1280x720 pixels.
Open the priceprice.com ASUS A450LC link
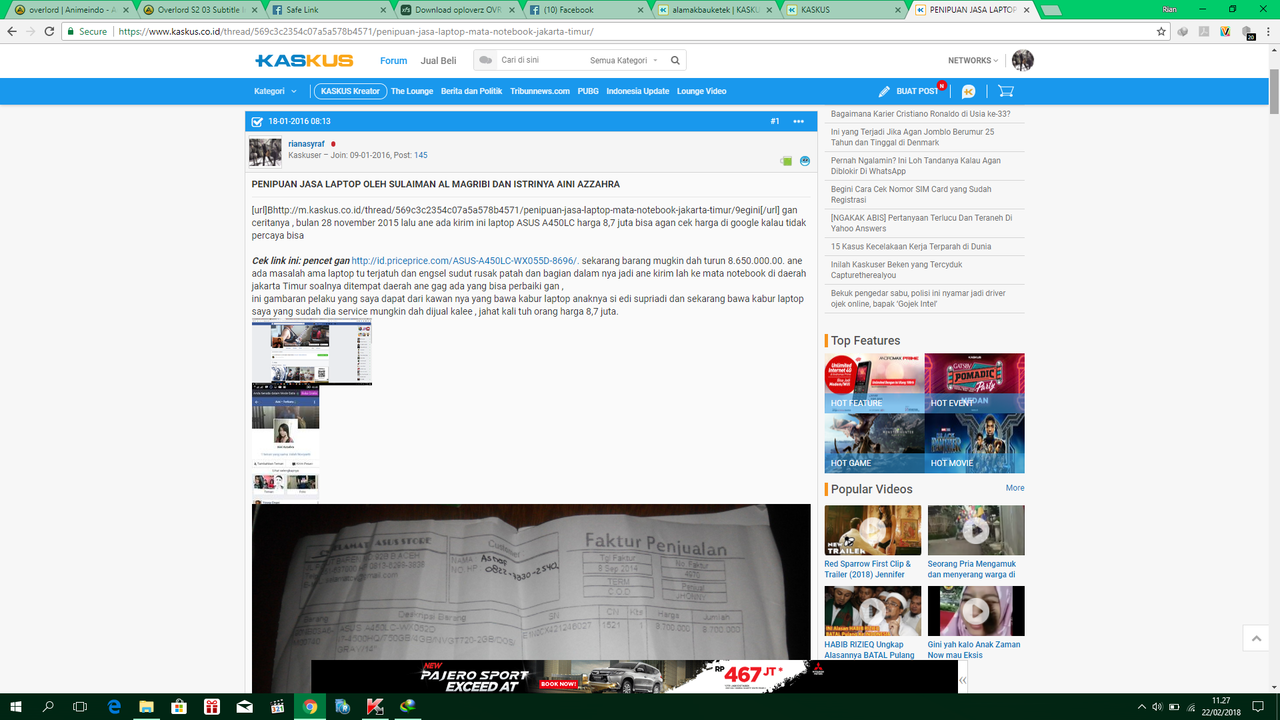[465, 260]
